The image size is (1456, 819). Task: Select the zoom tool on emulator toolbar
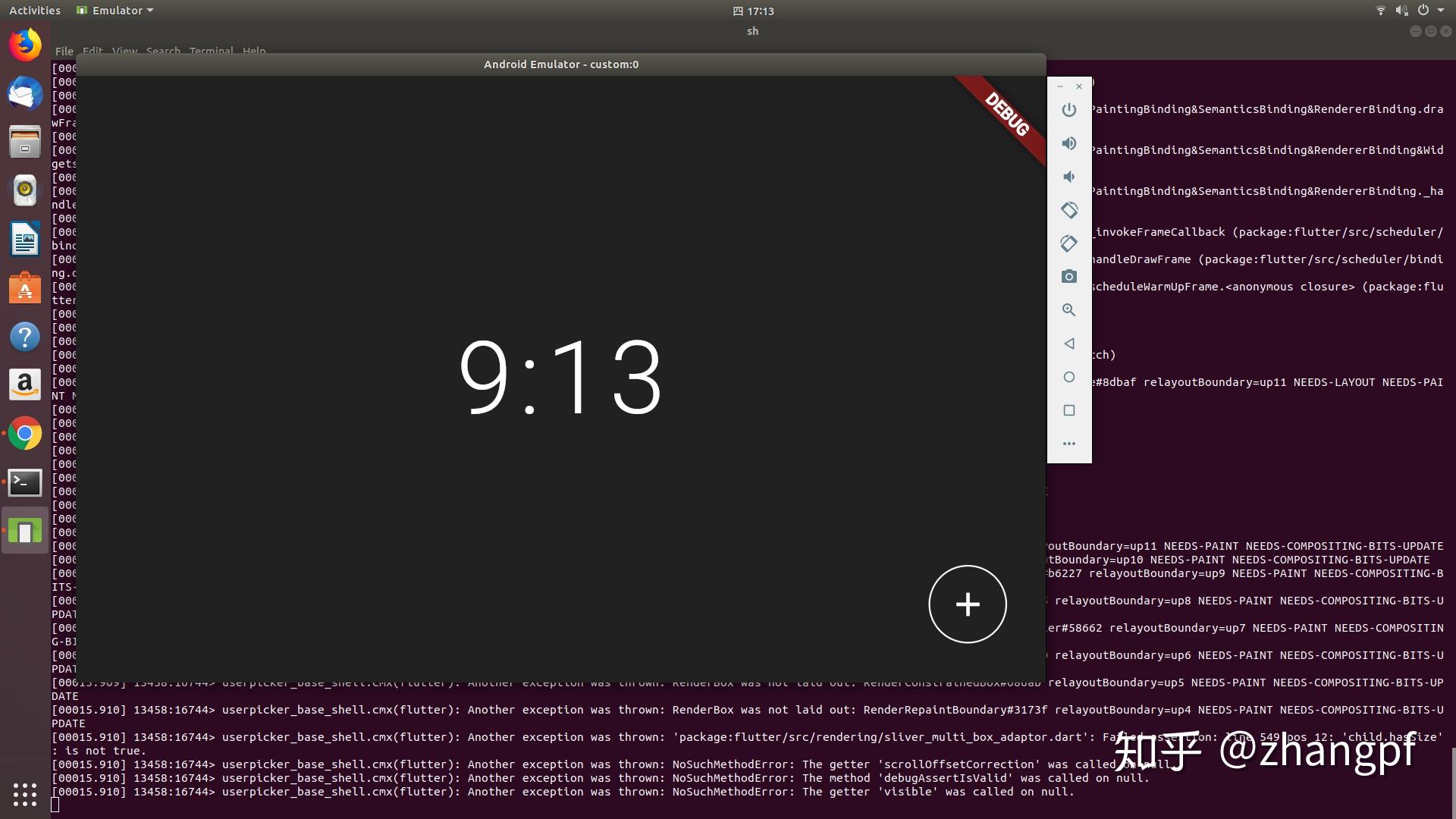click(1068, 309)
